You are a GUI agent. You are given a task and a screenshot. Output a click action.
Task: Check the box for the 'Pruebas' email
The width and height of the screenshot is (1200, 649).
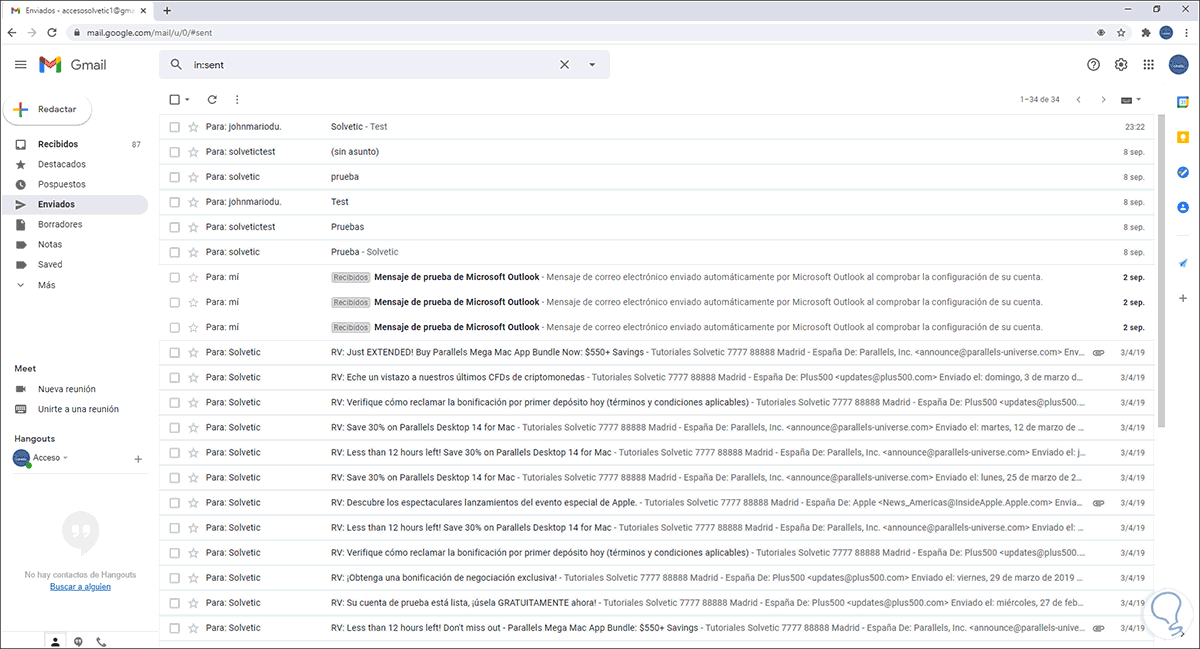click(x=174, y=227)
